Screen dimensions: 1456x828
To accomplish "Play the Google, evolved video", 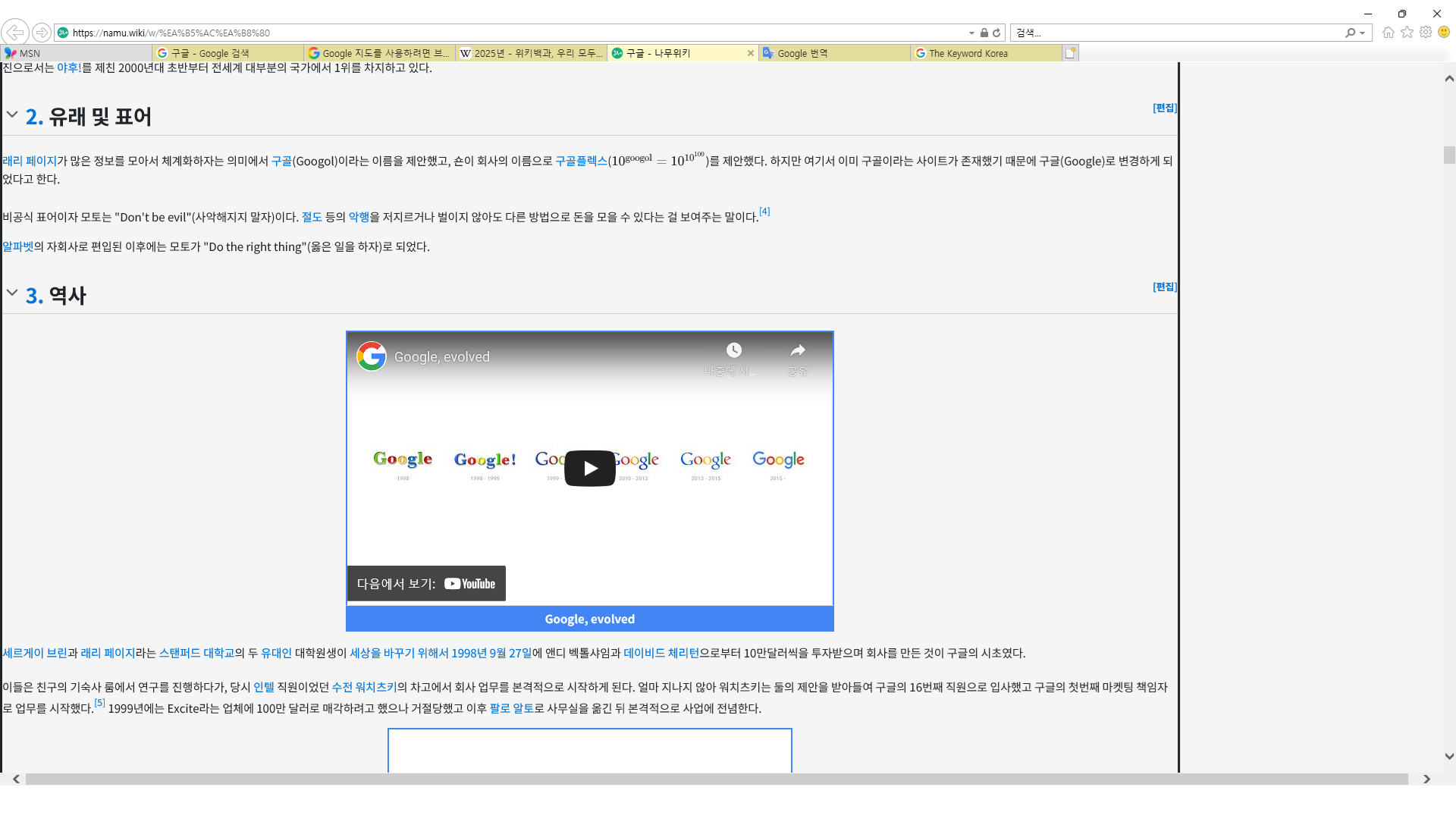I will (589, 469).
